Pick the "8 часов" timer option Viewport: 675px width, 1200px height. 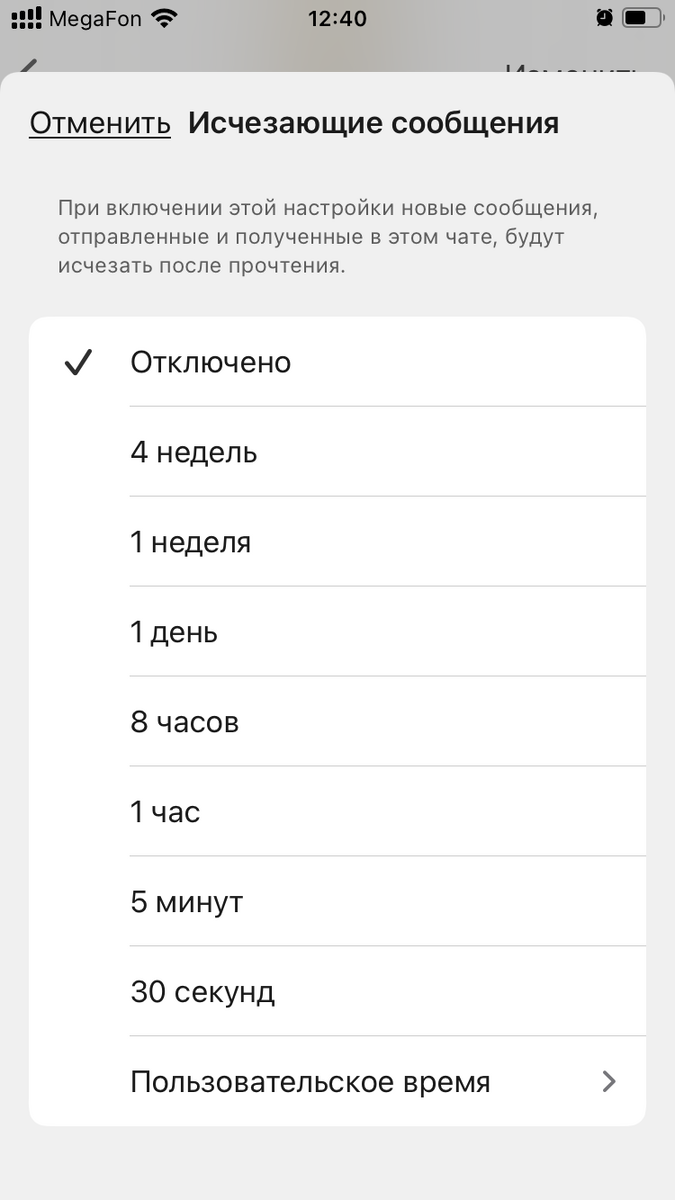pos(184,721)
